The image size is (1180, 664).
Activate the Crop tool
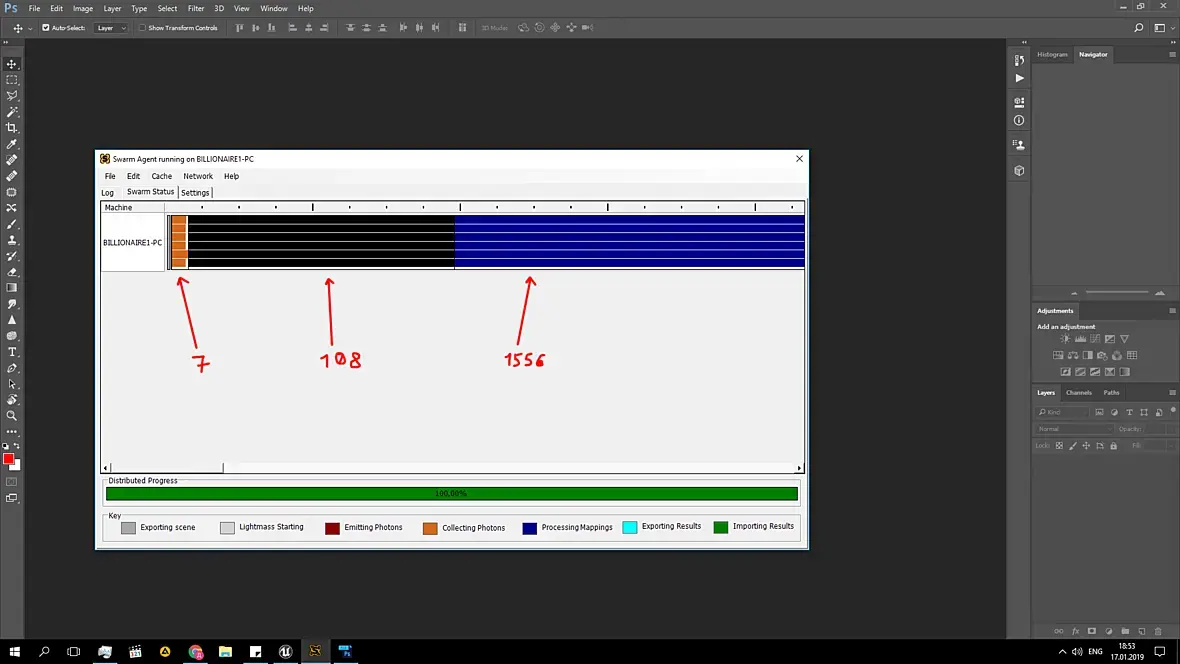[x=12, y=128]
